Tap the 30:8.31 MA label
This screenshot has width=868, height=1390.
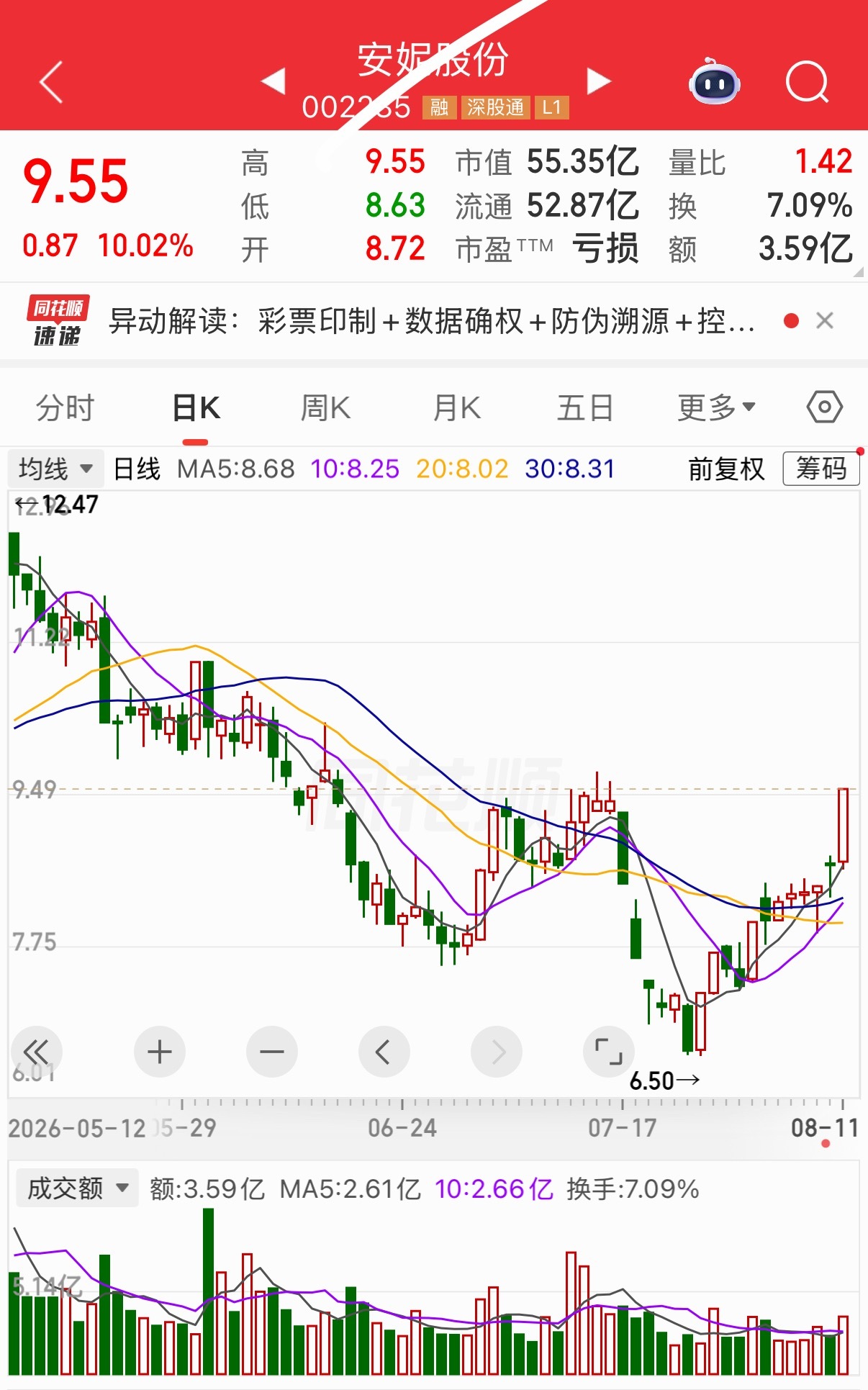[x=570, y=469]
